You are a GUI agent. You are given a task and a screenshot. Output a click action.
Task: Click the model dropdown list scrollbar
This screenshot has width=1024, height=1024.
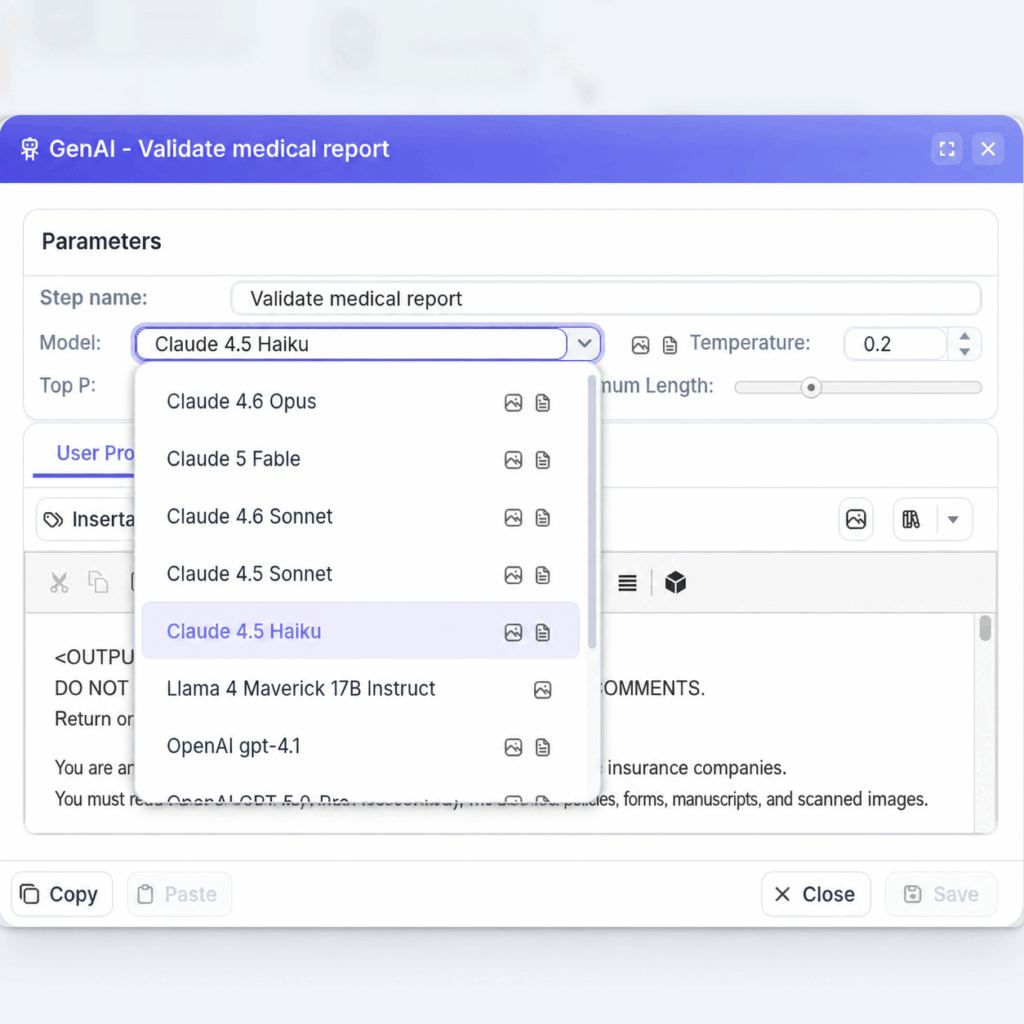click(x=592, y=511)
